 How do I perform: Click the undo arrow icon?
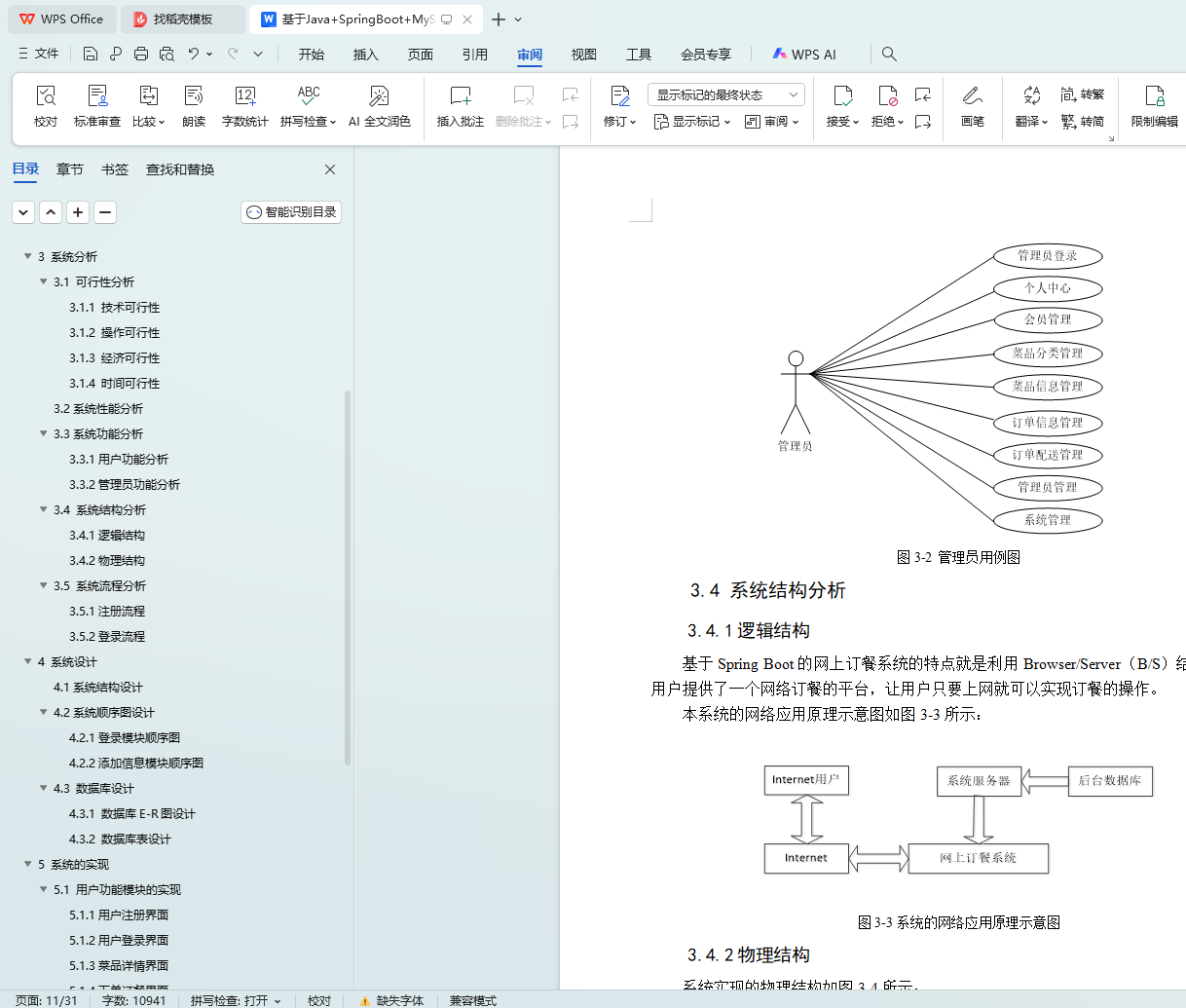[194, 54]
